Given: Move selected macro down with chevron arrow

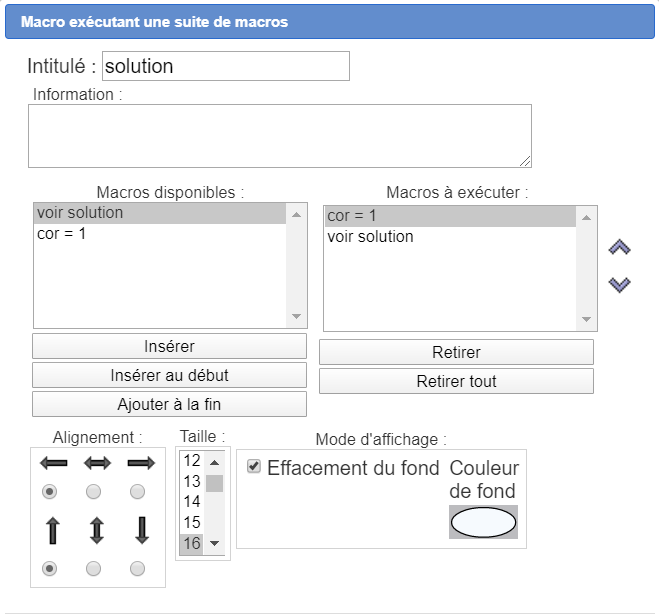Looking at the screenshot, I should click(x=620, y=285).
